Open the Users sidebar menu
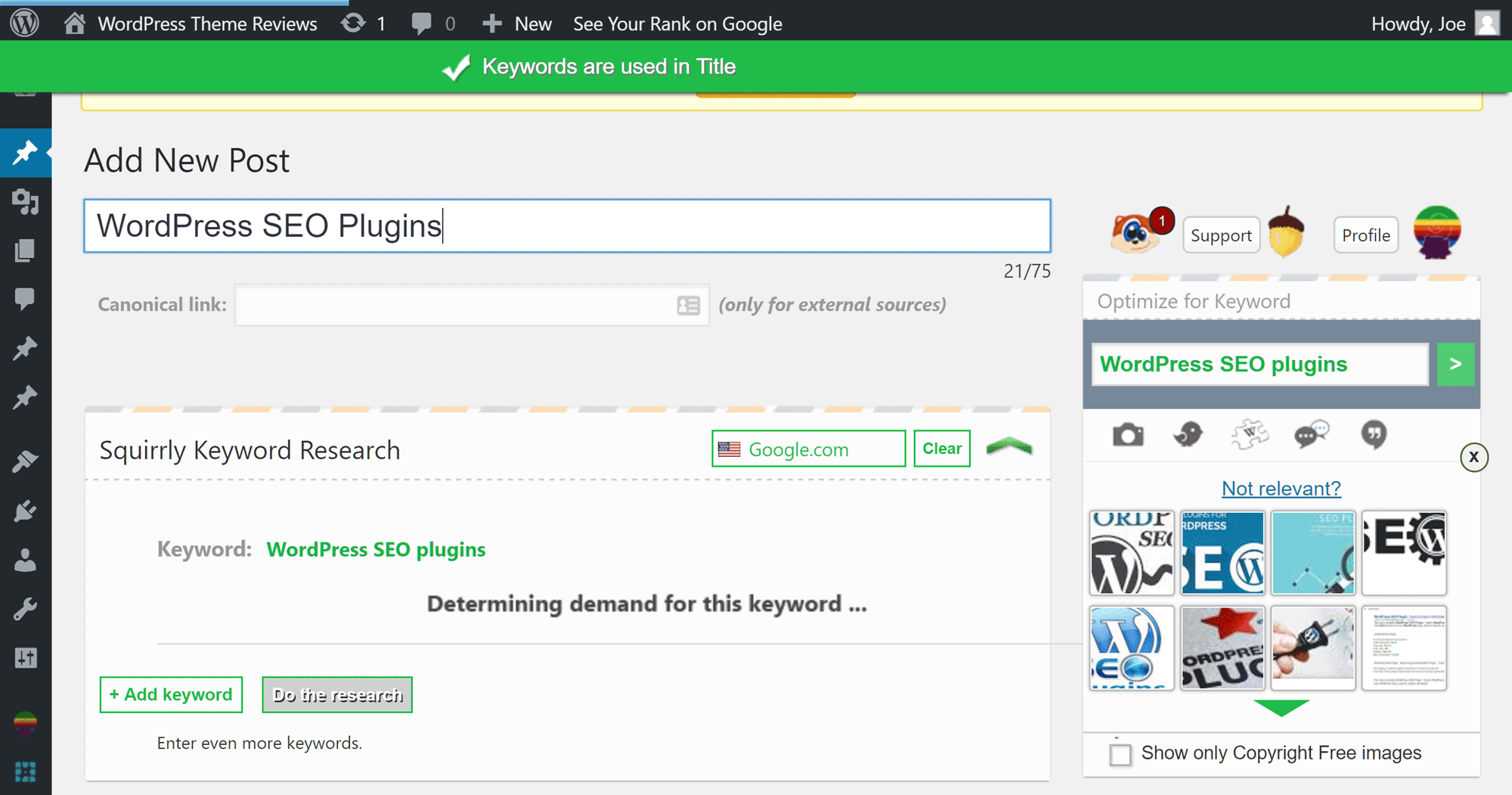This screenshot has height=795, width=1512. click(25, 560)
